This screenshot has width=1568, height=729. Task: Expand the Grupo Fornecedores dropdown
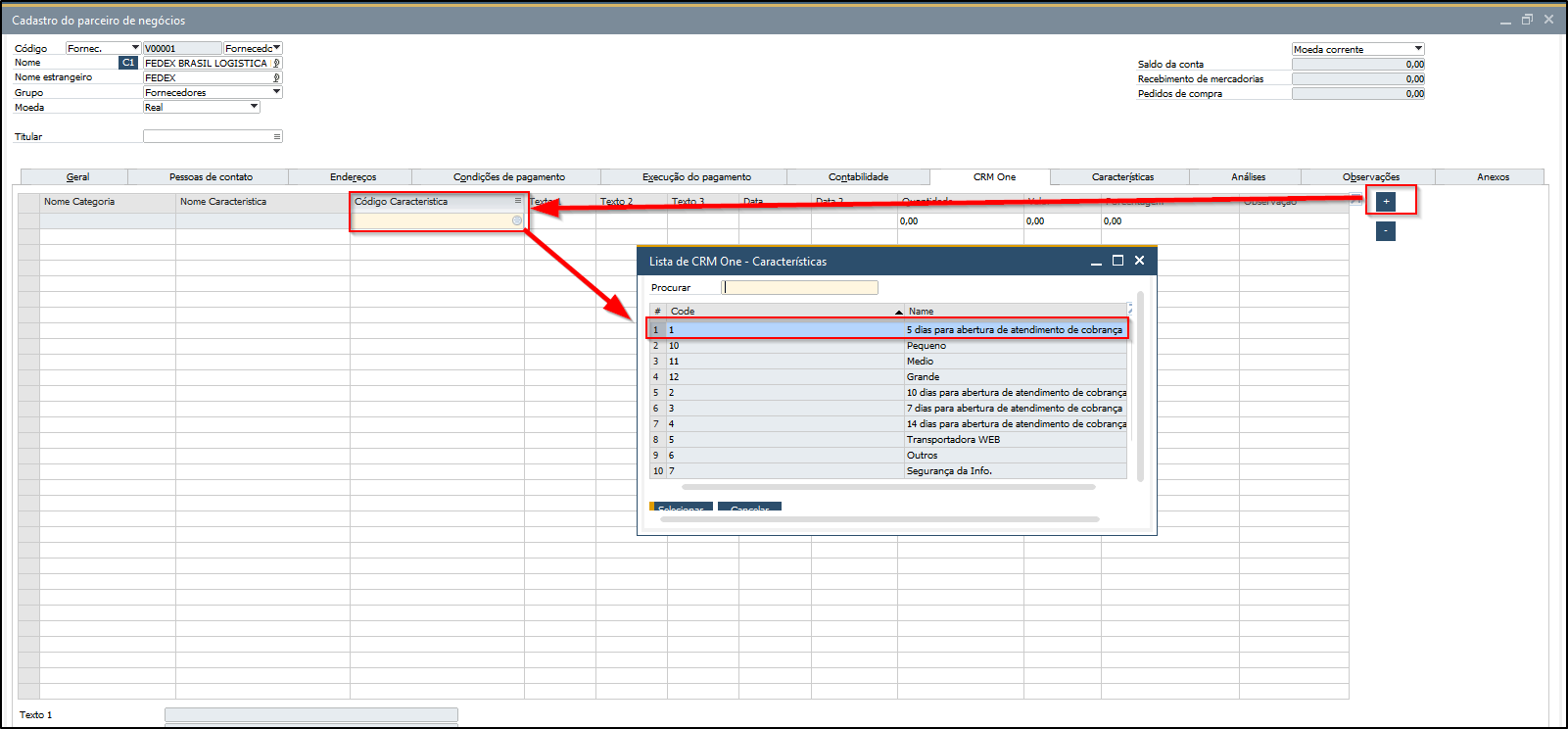[276, 92]
